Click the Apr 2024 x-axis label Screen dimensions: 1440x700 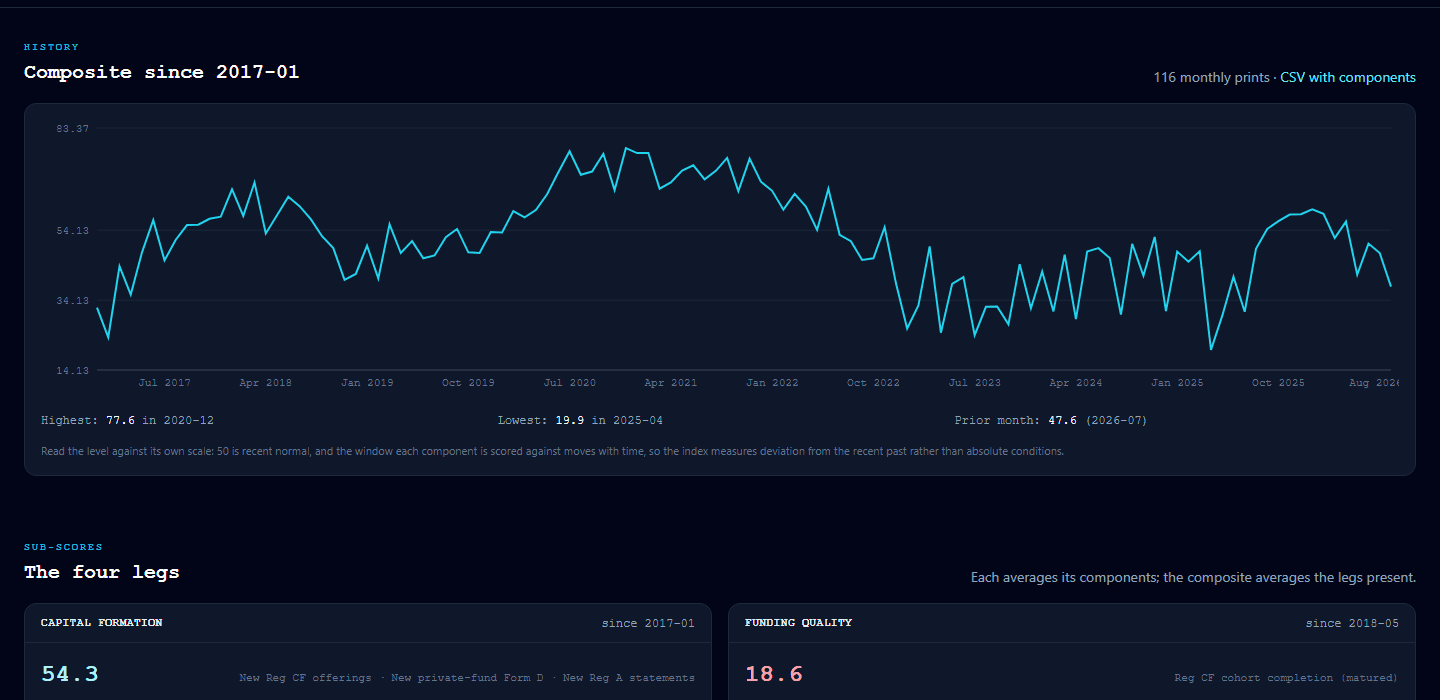pos(1076,383)
